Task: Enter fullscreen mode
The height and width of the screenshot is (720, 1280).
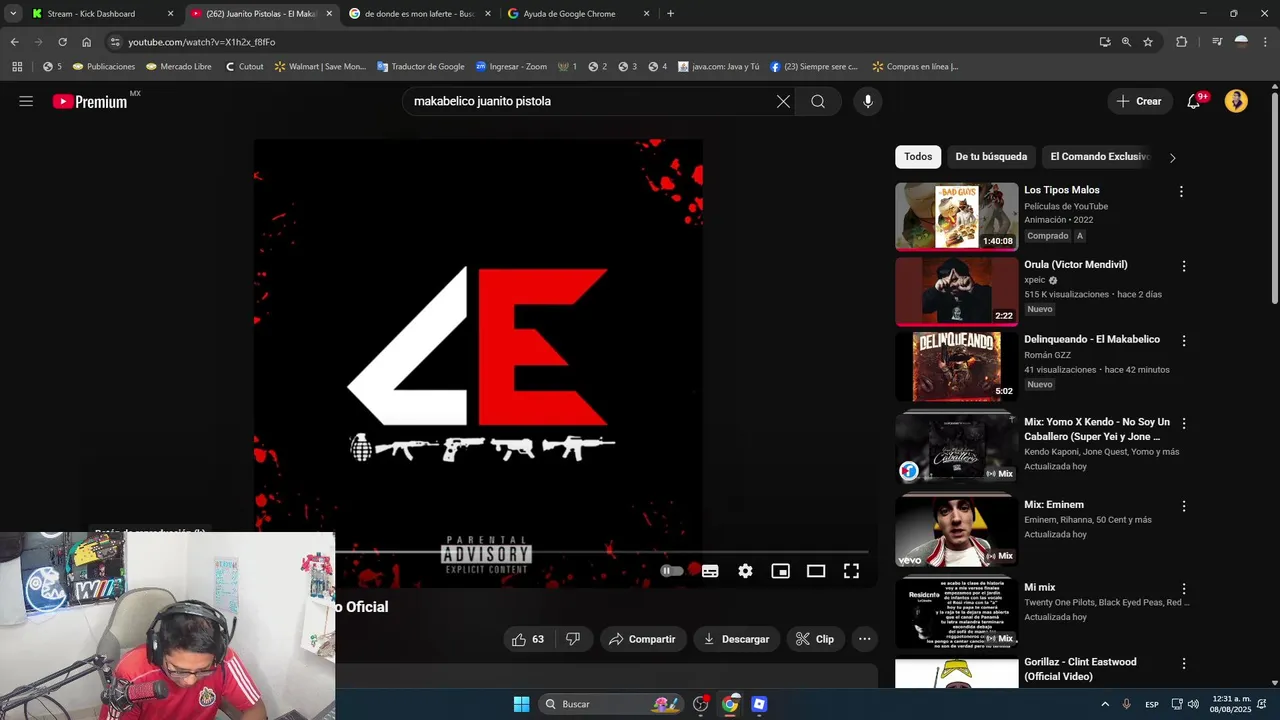Action: [851, 571]
